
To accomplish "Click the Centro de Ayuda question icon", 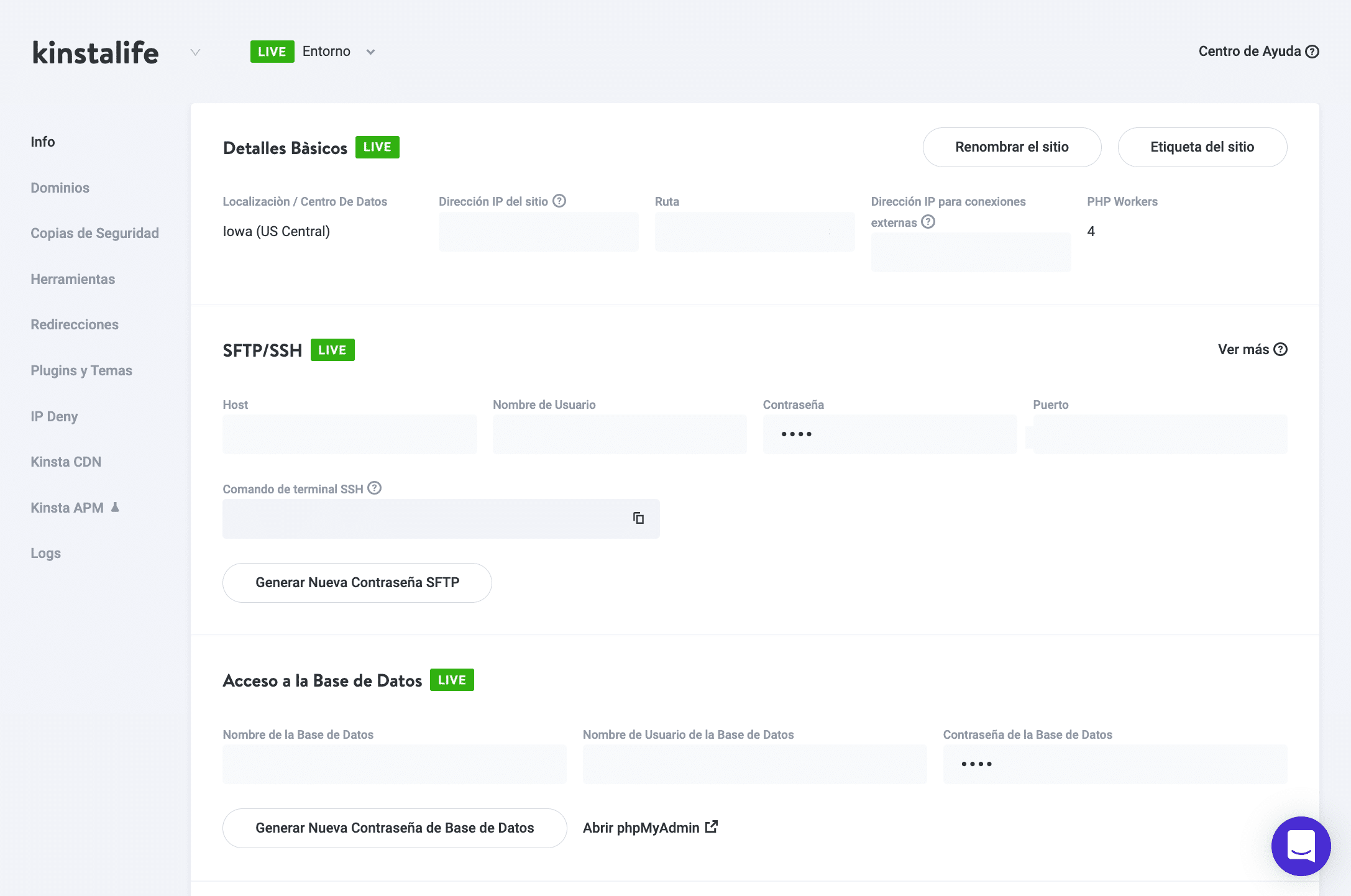I will coord(1312,52).
